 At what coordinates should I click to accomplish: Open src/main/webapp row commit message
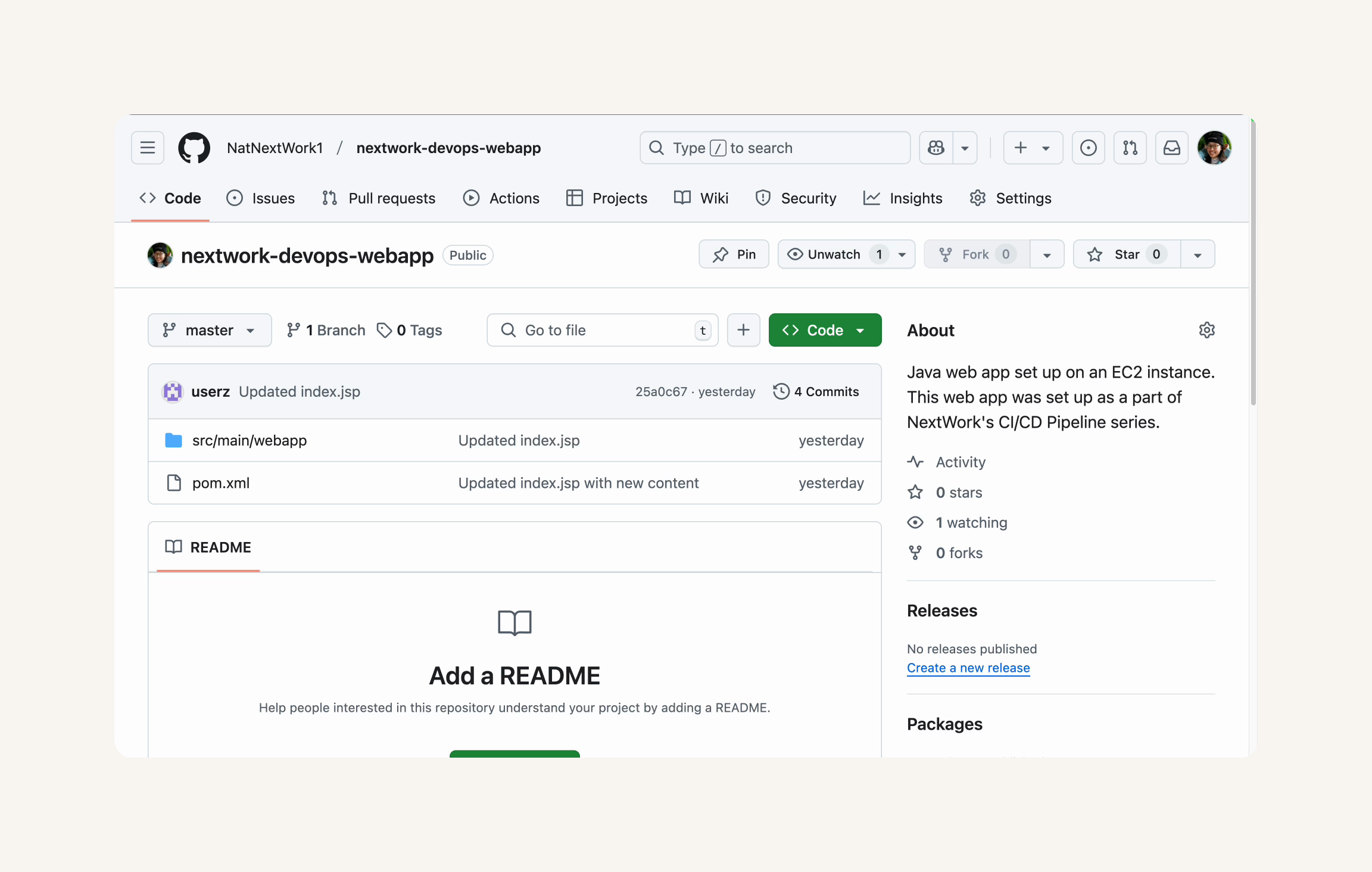pyautogui.click(x=519, y=440)
